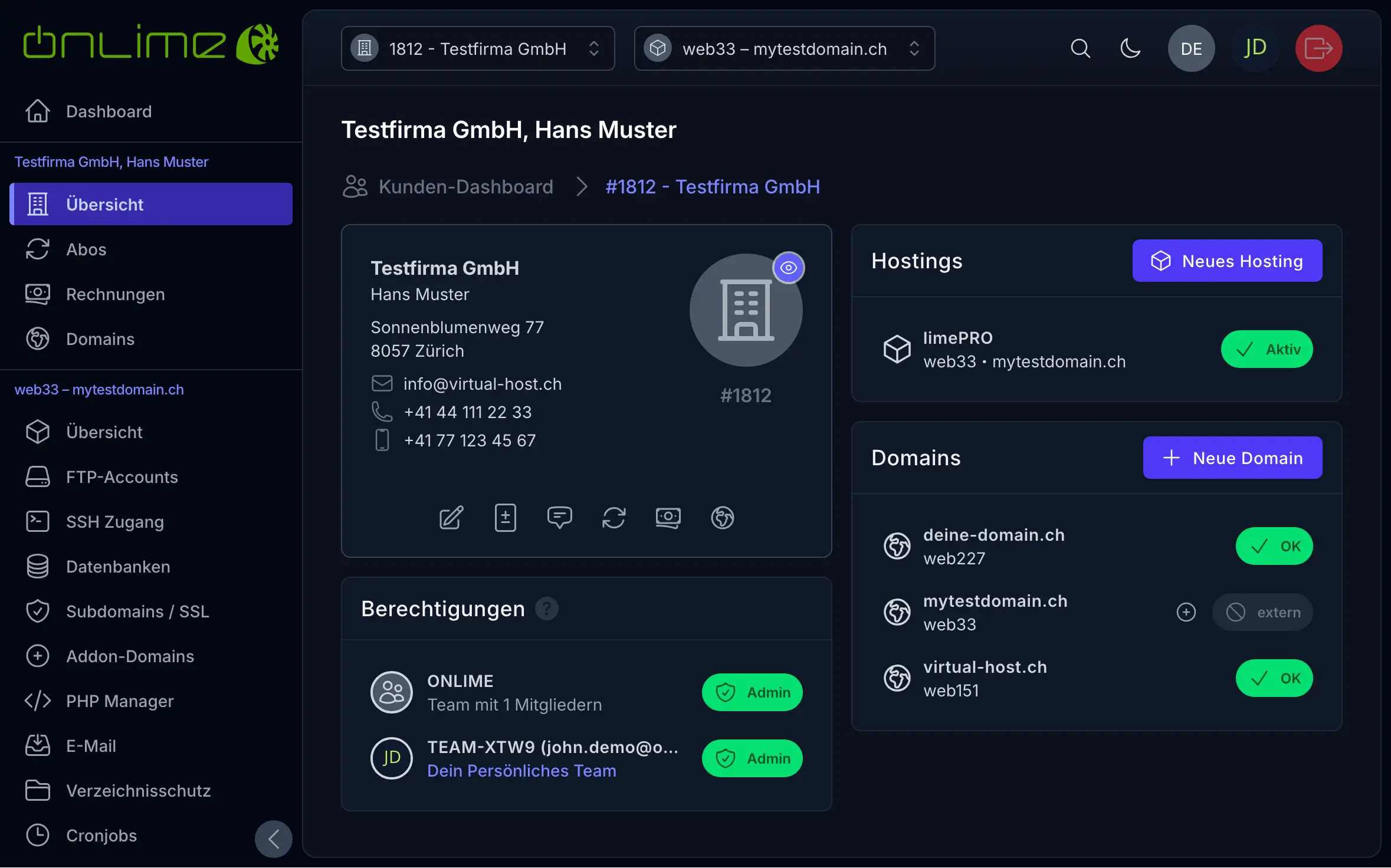
Task: Click the Neues Hosting button
Action: click(x=1227, y=261)
